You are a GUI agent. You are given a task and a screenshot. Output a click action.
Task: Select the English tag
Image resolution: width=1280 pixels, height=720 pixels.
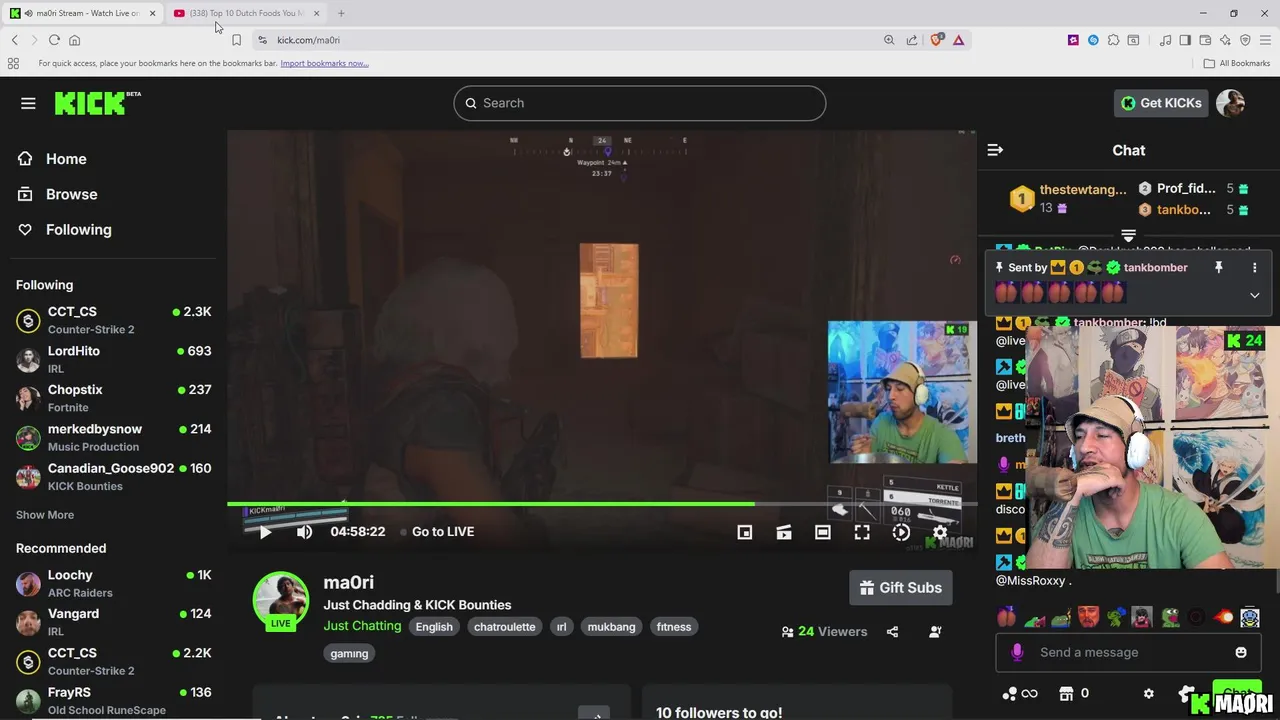click(x=434, y=627)
